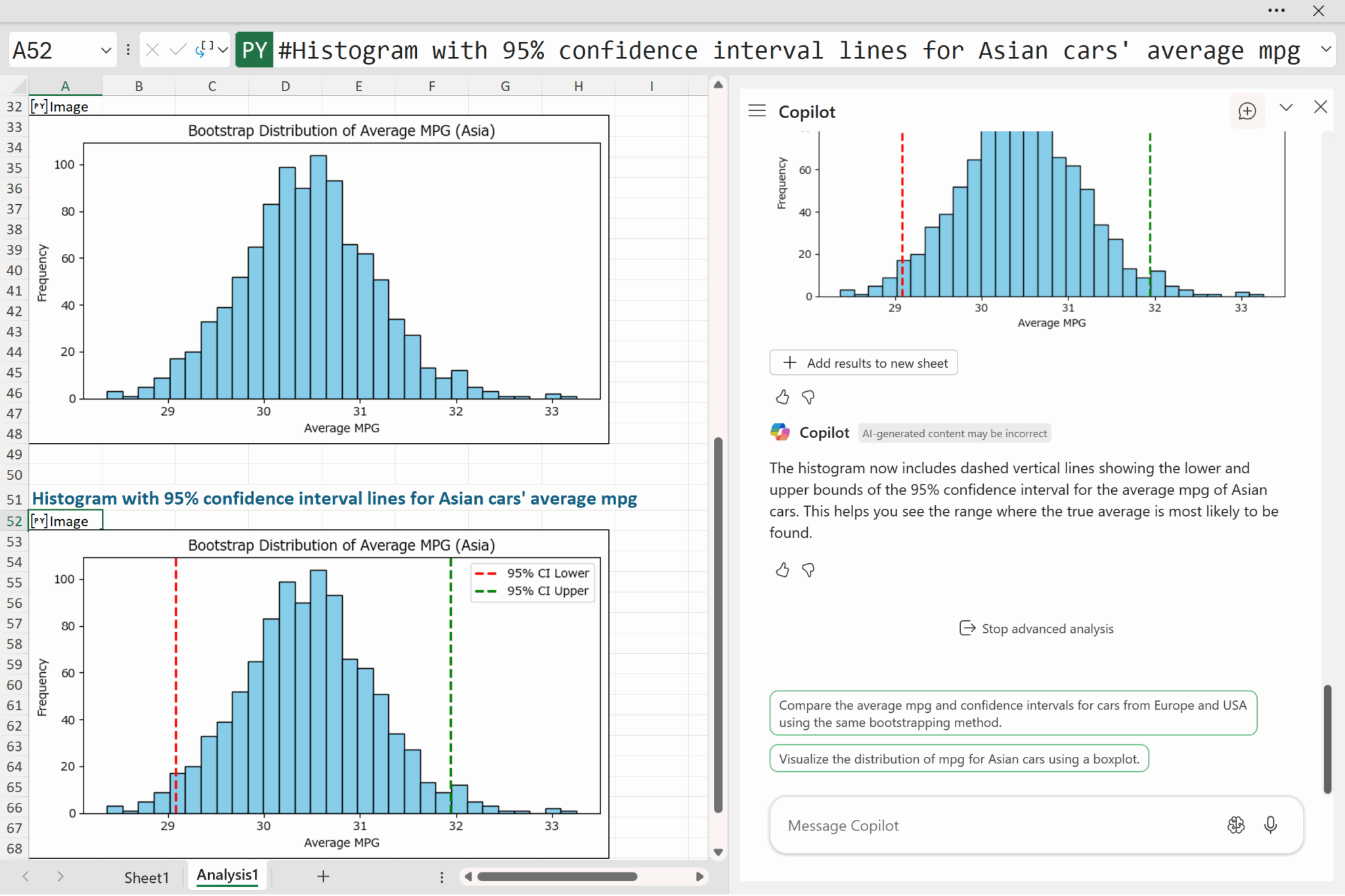The image size is (1345, 896).
Task: Confirm the formula with checkmark icon
Action: [177, 50]
